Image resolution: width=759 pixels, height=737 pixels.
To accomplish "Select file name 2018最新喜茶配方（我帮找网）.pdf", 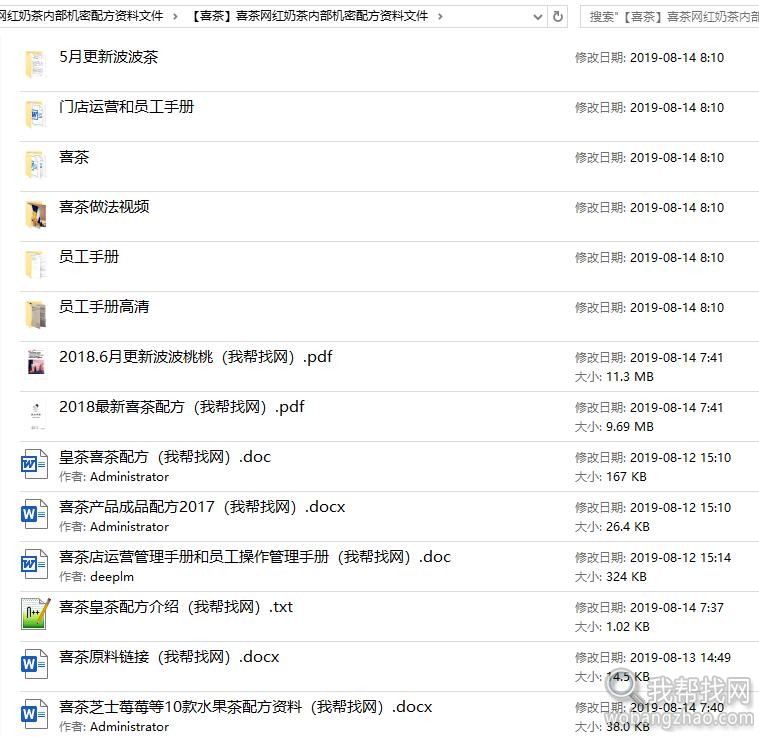I will point(182,407).
